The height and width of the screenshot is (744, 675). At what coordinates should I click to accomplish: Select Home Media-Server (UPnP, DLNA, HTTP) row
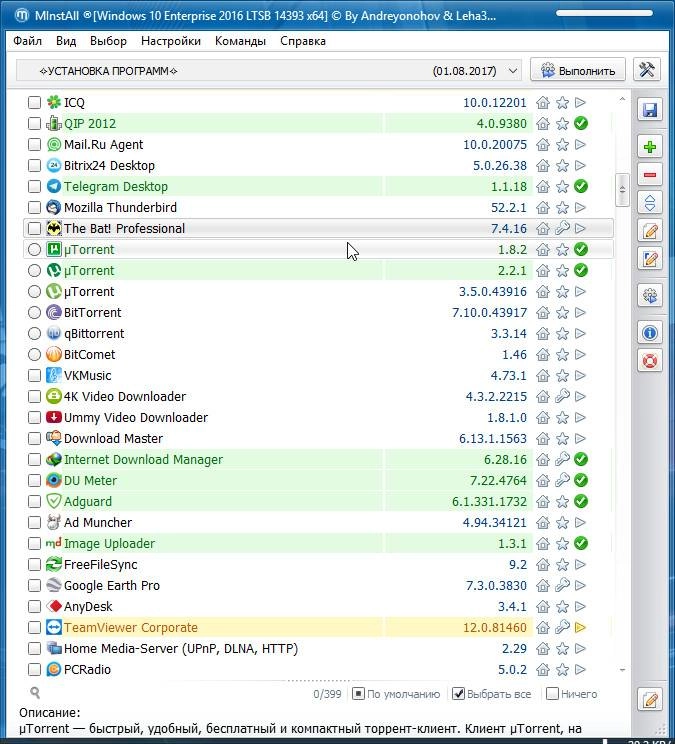[318, 649]
